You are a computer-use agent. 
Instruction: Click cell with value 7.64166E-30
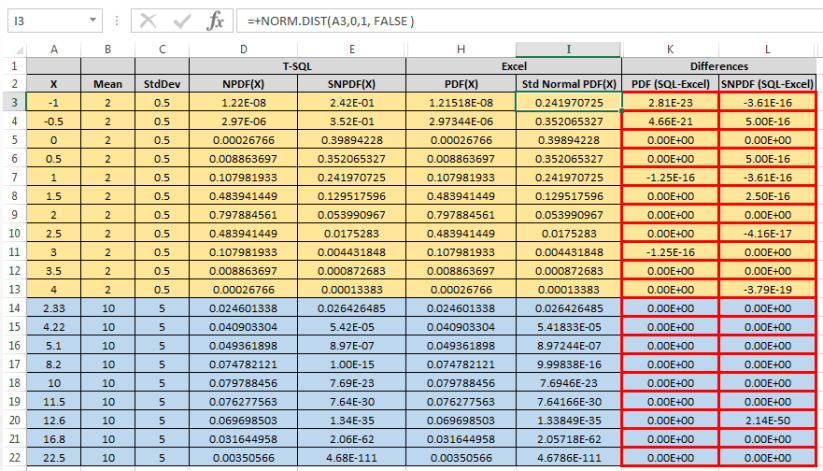(x=568, y=402)
